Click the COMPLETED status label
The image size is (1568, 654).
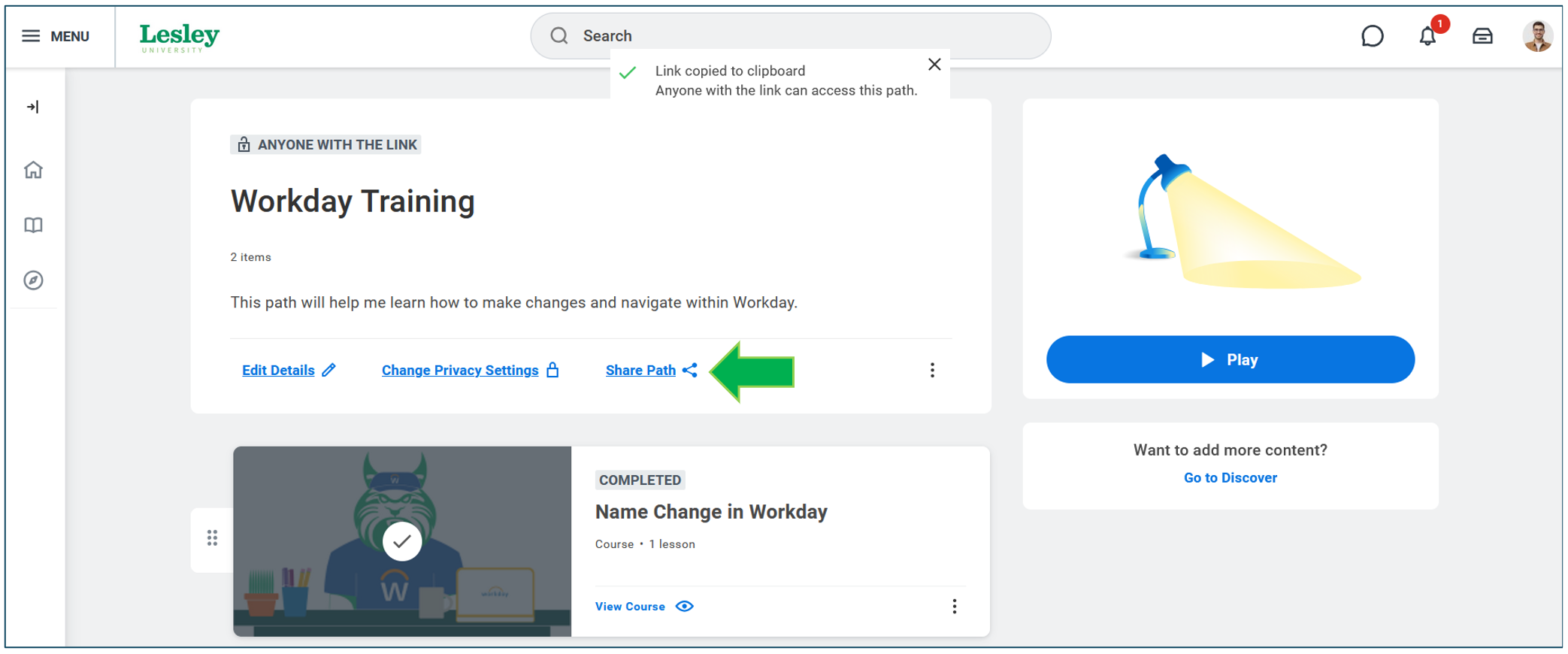(640, 480)
